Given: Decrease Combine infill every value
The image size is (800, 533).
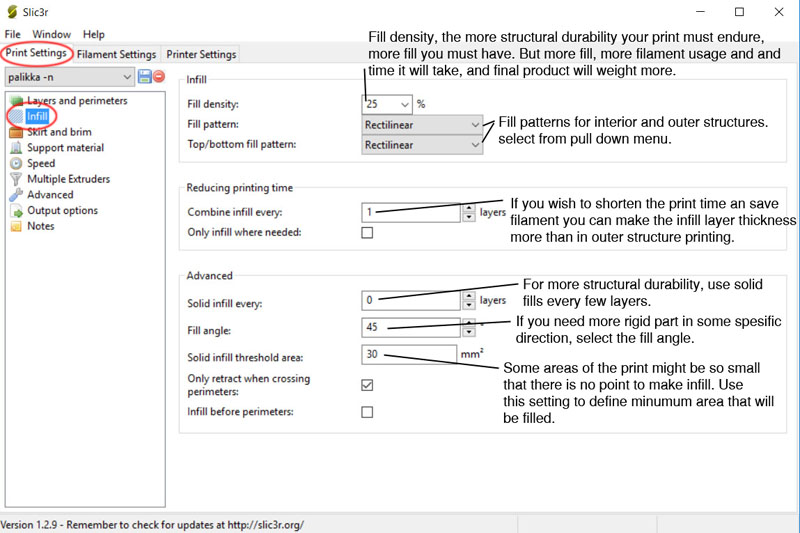Looking at the screenshot, I should (x=468, y=217).
